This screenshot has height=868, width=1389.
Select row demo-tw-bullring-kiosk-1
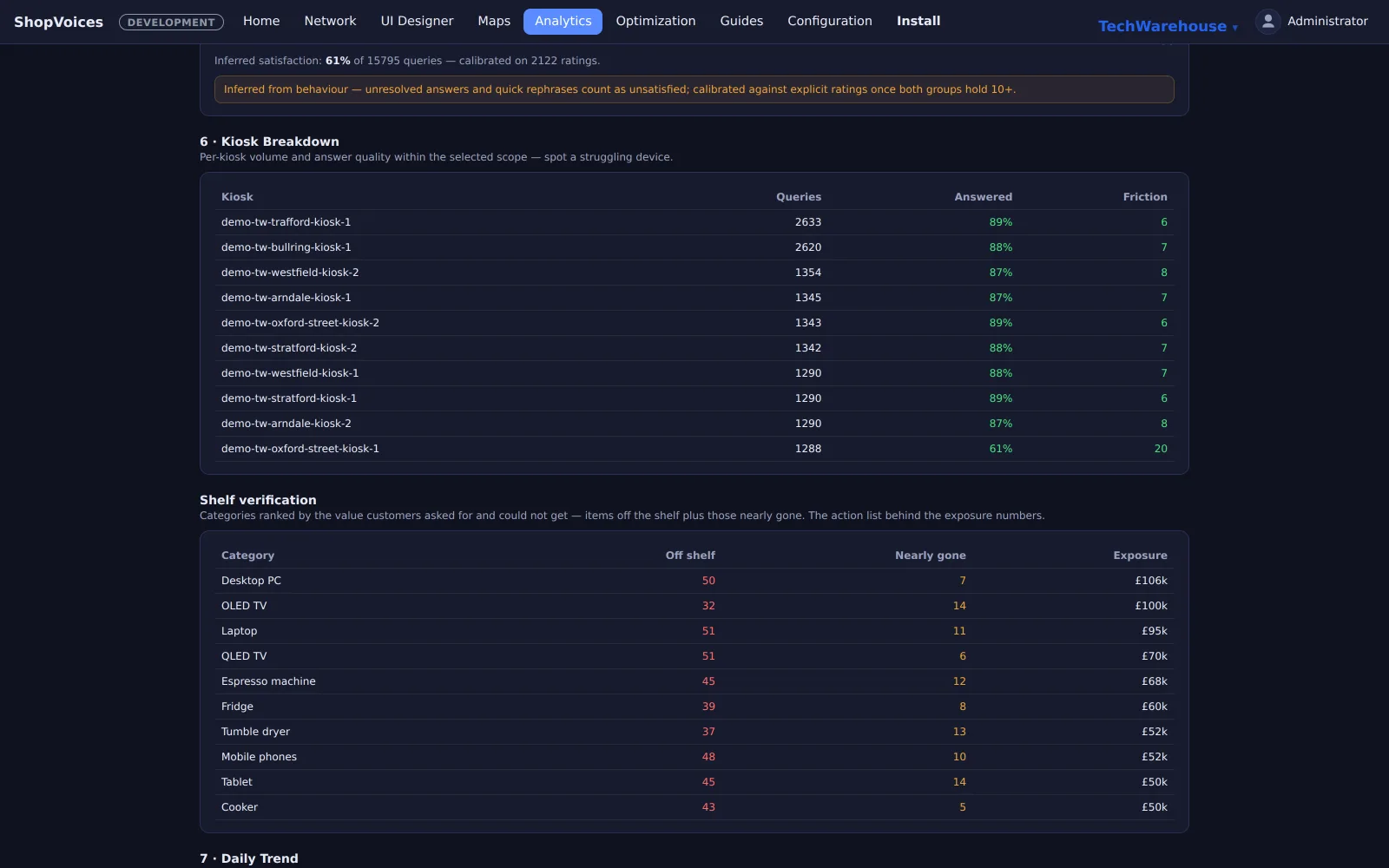[x=694, y=247]
